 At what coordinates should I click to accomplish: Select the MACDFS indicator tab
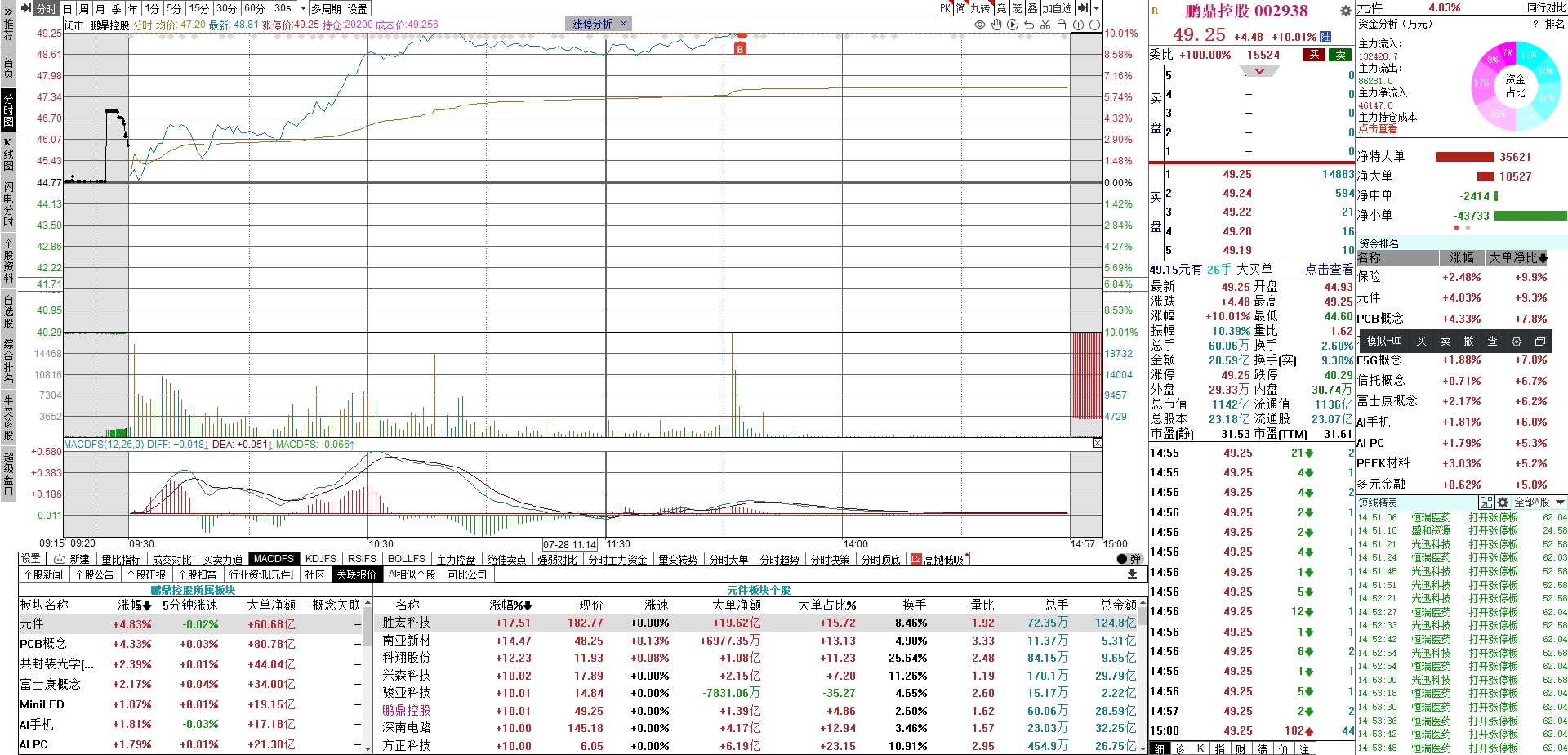pos(274,559)
